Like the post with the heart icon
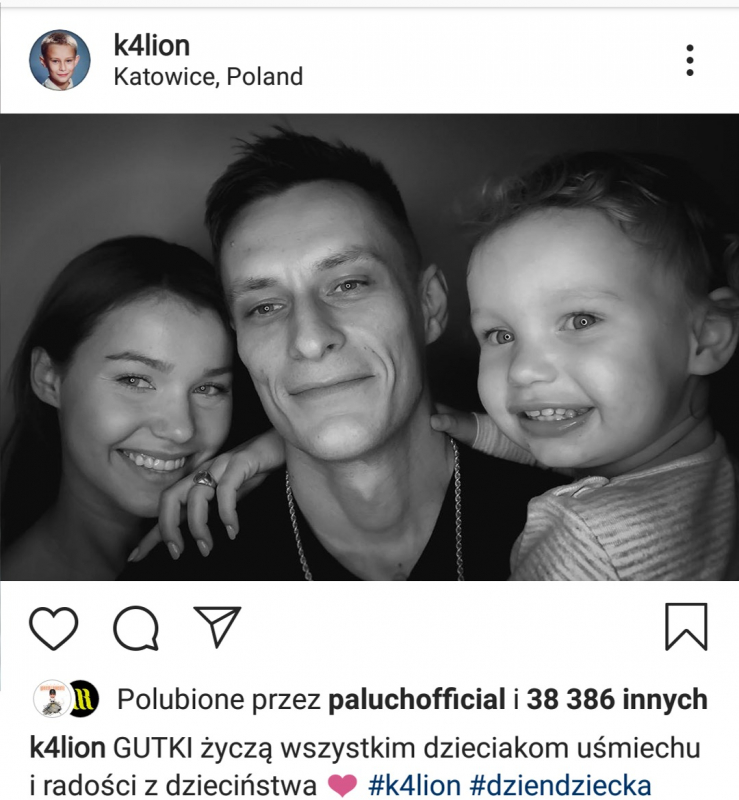 coord(54,628)
